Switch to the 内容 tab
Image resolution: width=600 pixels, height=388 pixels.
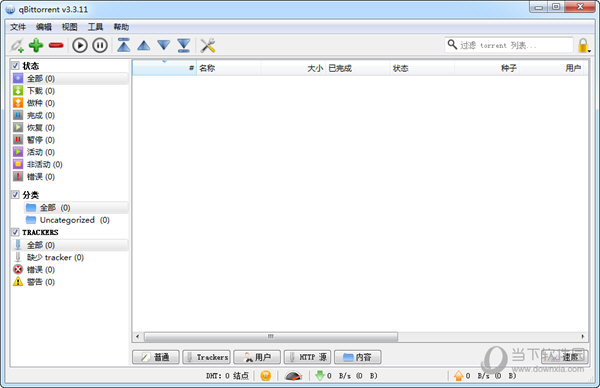[x=358, y=357]
